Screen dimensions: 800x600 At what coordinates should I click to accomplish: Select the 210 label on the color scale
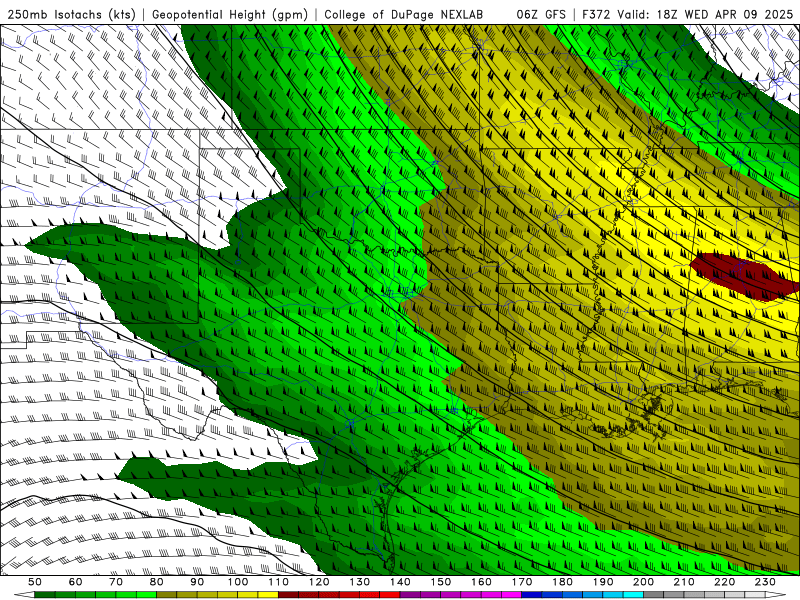click(x=684, y=582)
